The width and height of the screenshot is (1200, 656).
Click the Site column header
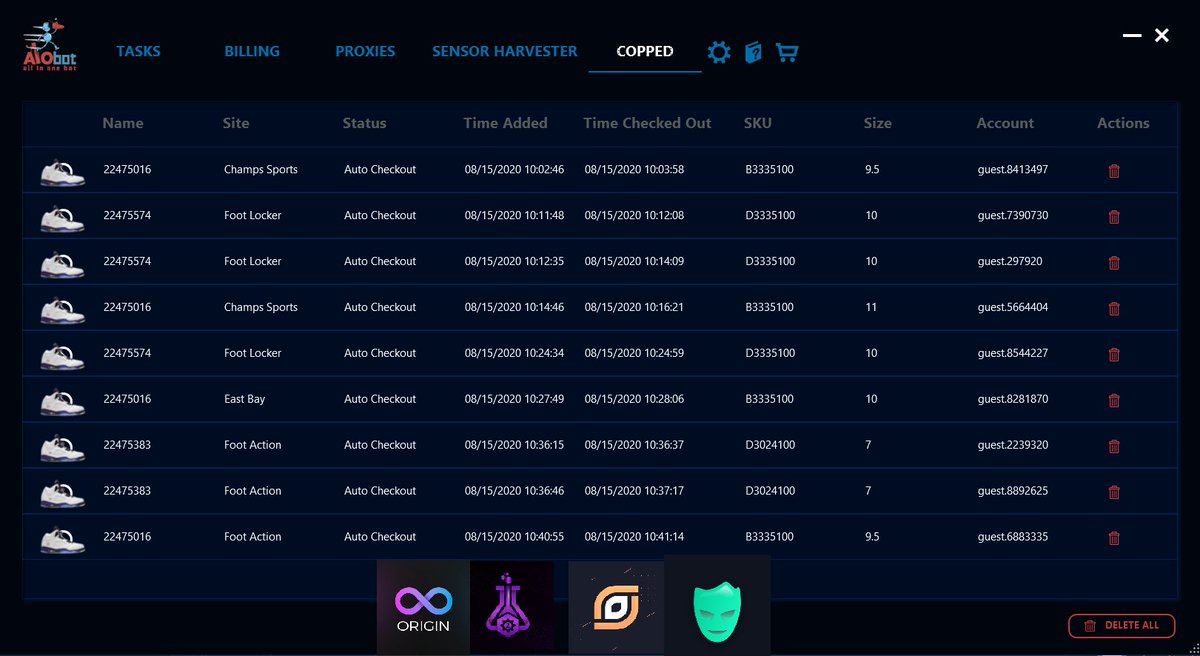pos(236,123)
